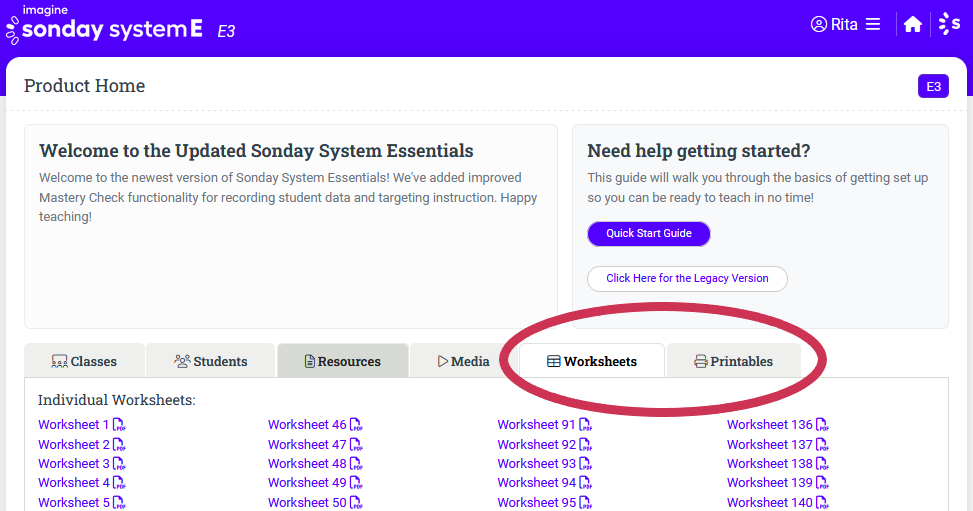Image resolution: width=973 pixels, height=511 pixels.
Task: Open the Worksheet 50 link
Action: (x=306, y=502)
